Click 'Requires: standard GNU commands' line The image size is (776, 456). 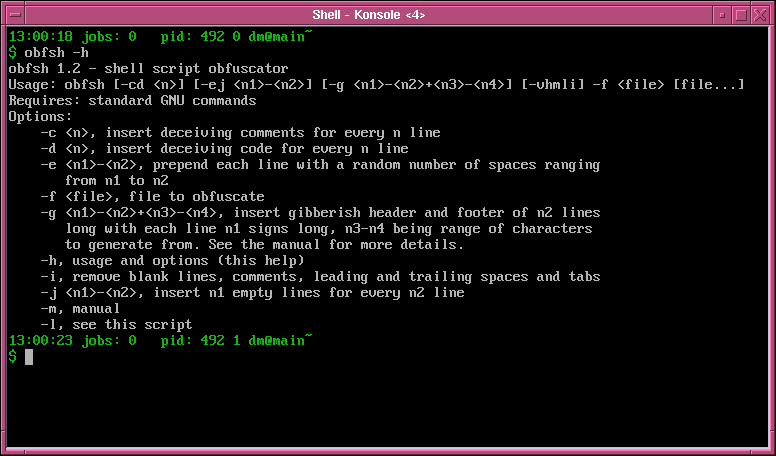tap(133, 101)
